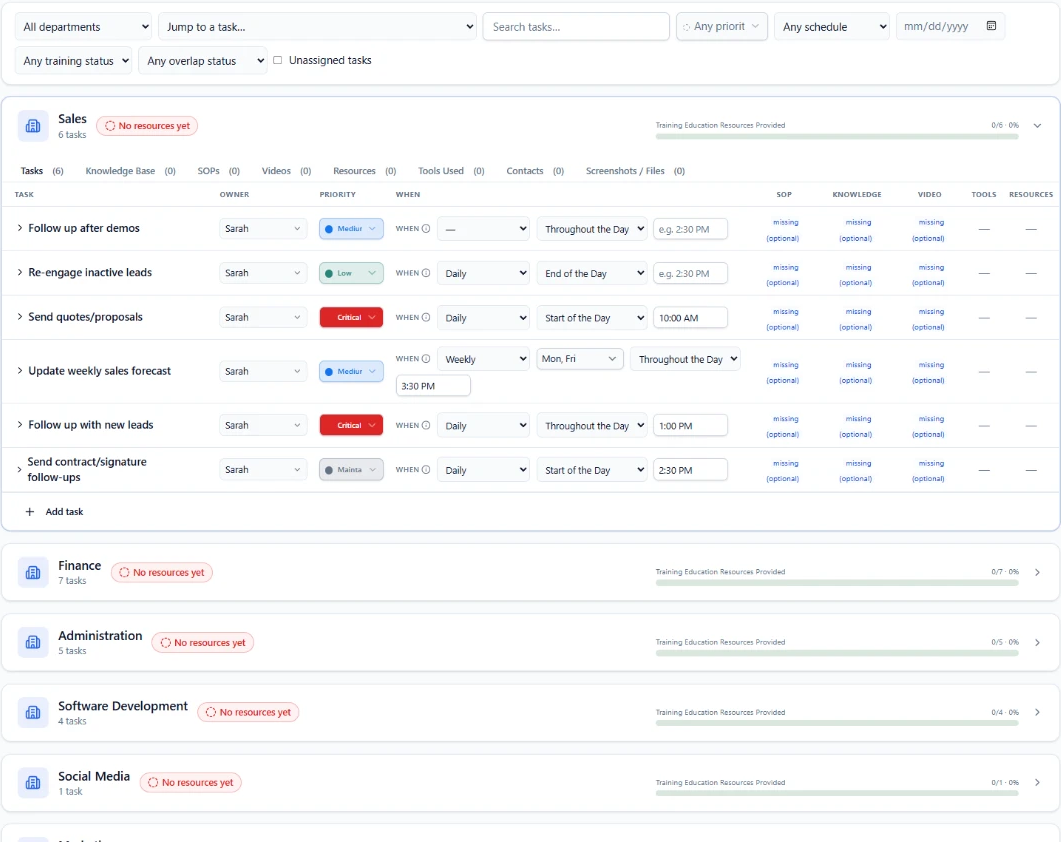Click the Sales department building icon
This screenshot has width=1061, height=842.
32,126
